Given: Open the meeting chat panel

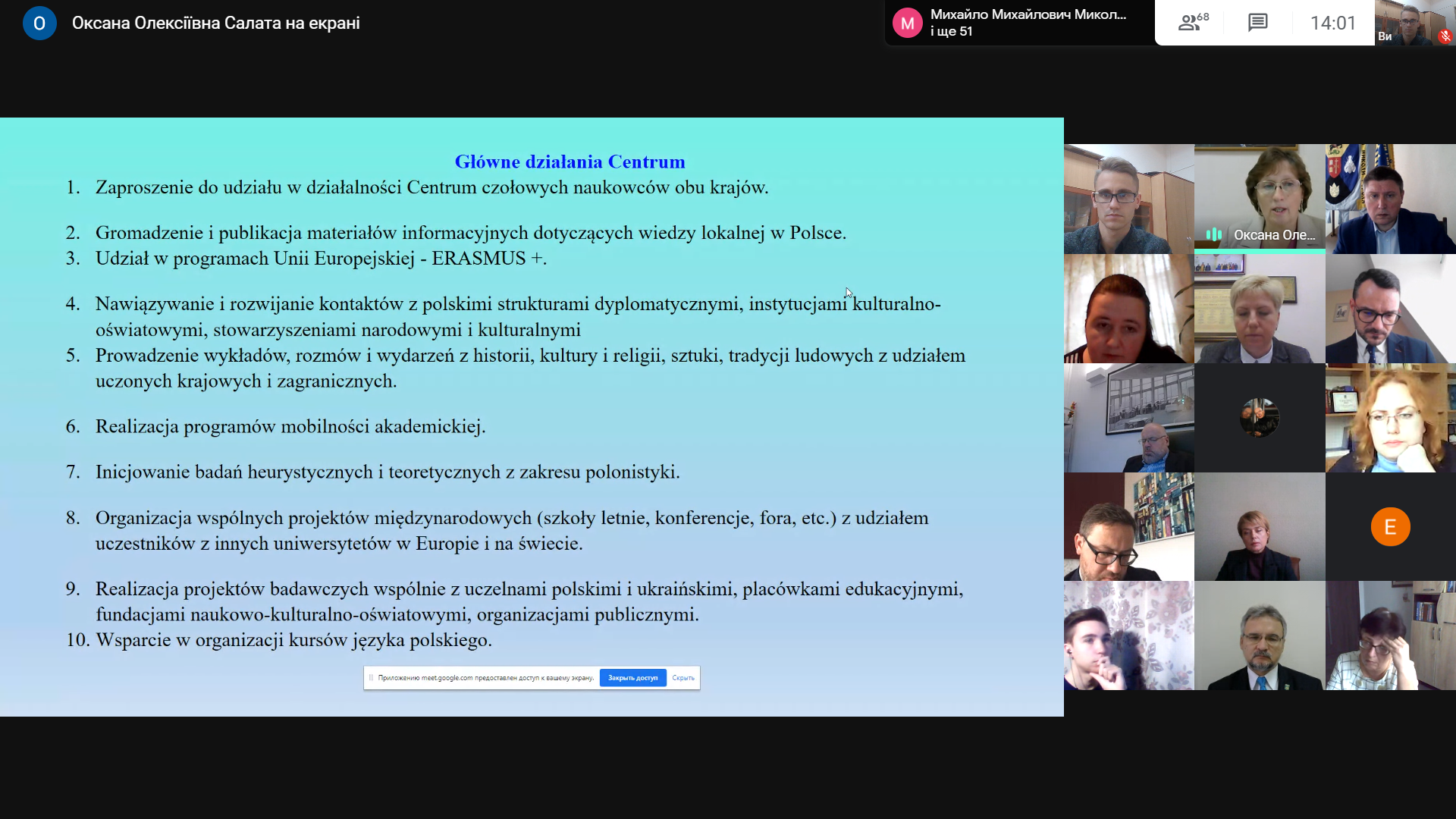Looking at the screenshot, I should point(1257,23).
